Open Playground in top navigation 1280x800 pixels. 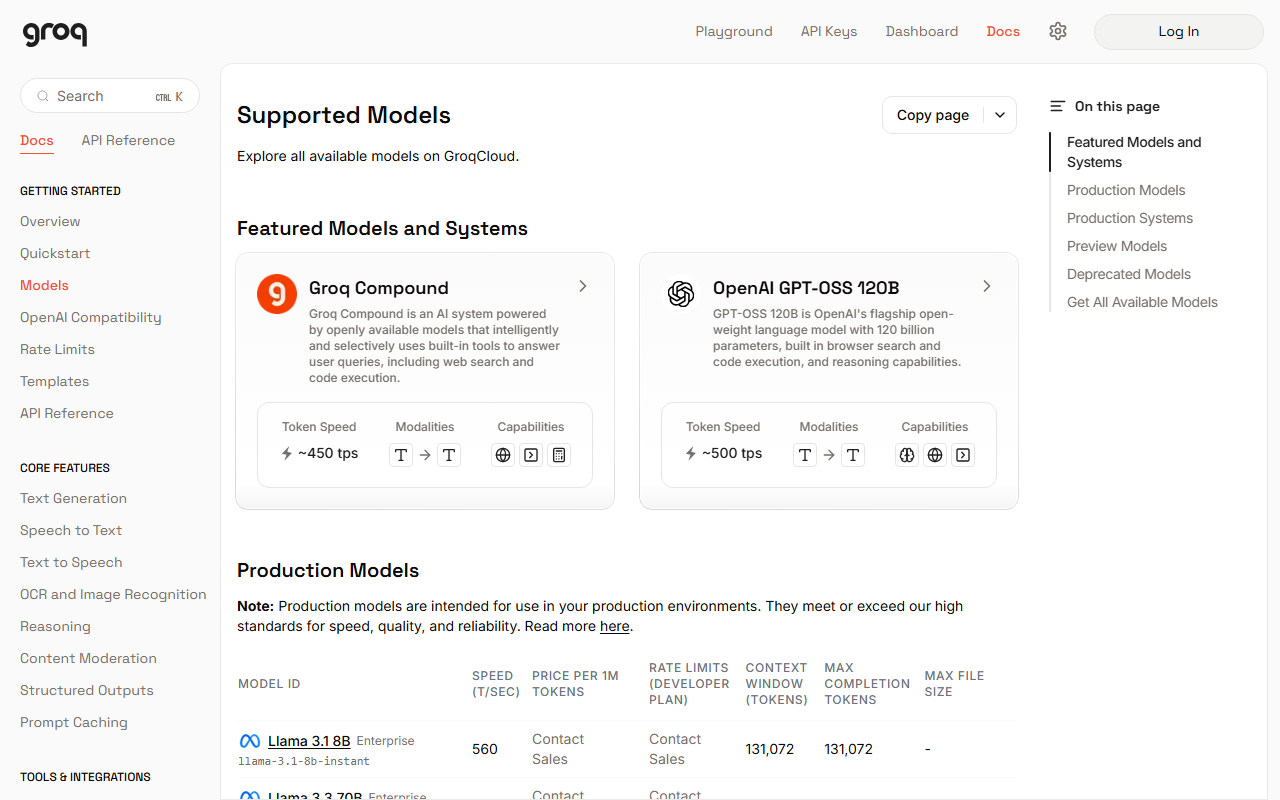(x=734, y=31)
